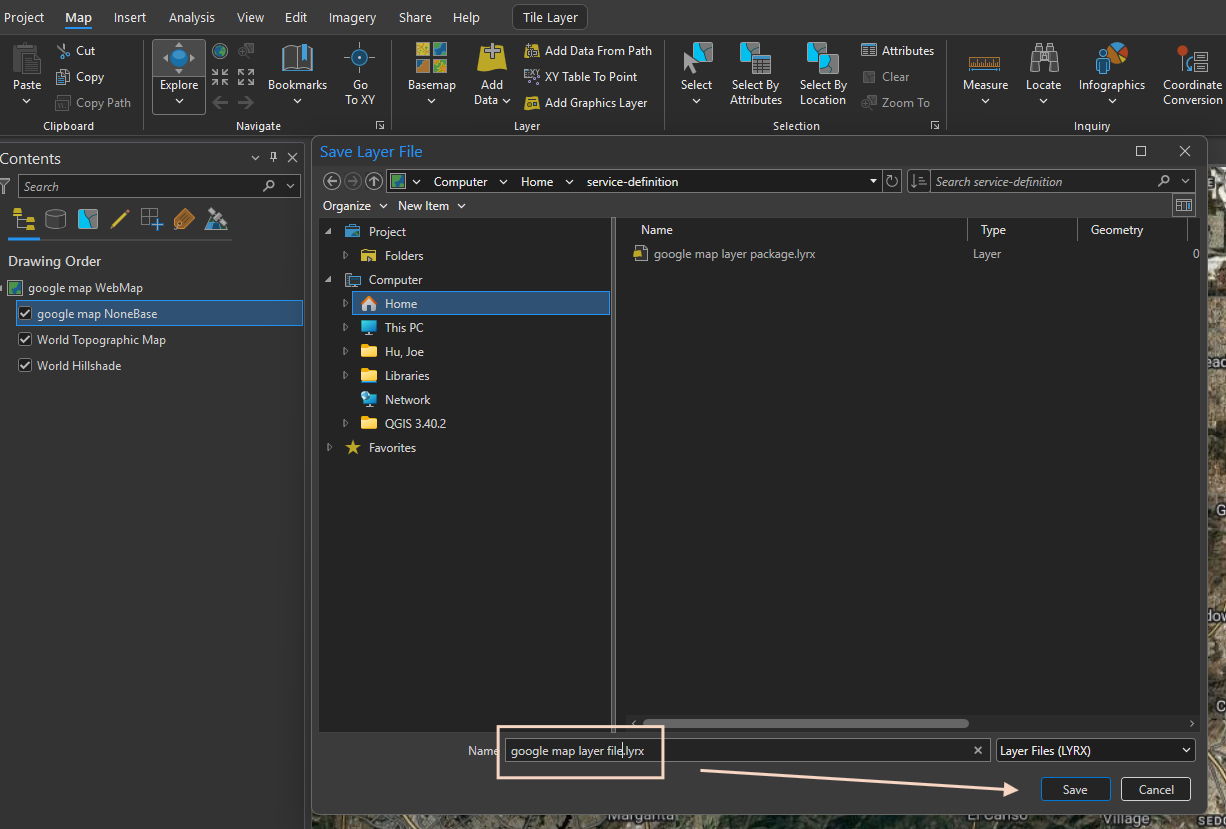Open the Basemap gallery icon
The width and height of the screenshot is (1226, 829).
(431, 59)
